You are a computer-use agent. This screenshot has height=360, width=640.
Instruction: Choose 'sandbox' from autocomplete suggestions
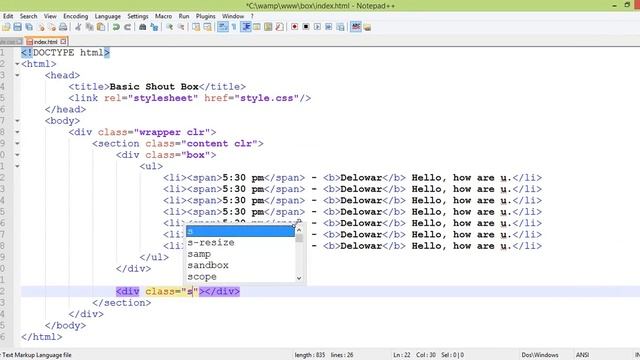click(240, 265)
